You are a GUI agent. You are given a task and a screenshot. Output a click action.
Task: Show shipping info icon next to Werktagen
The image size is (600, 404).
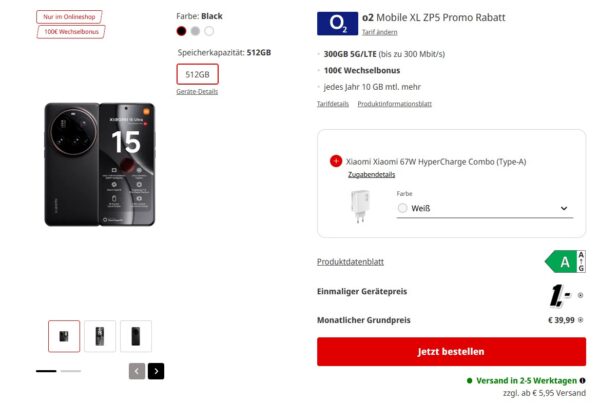(x=582, y=381)
